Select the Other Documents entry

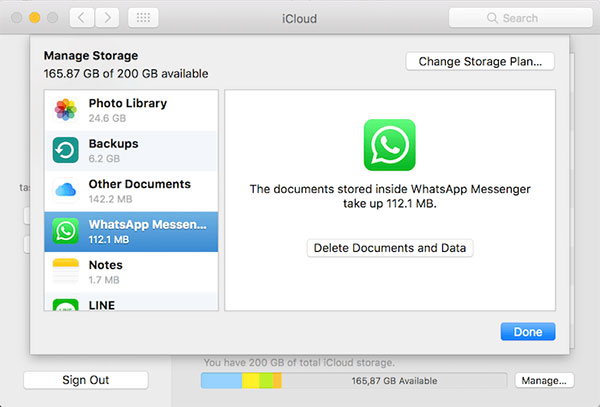point(131,191)
